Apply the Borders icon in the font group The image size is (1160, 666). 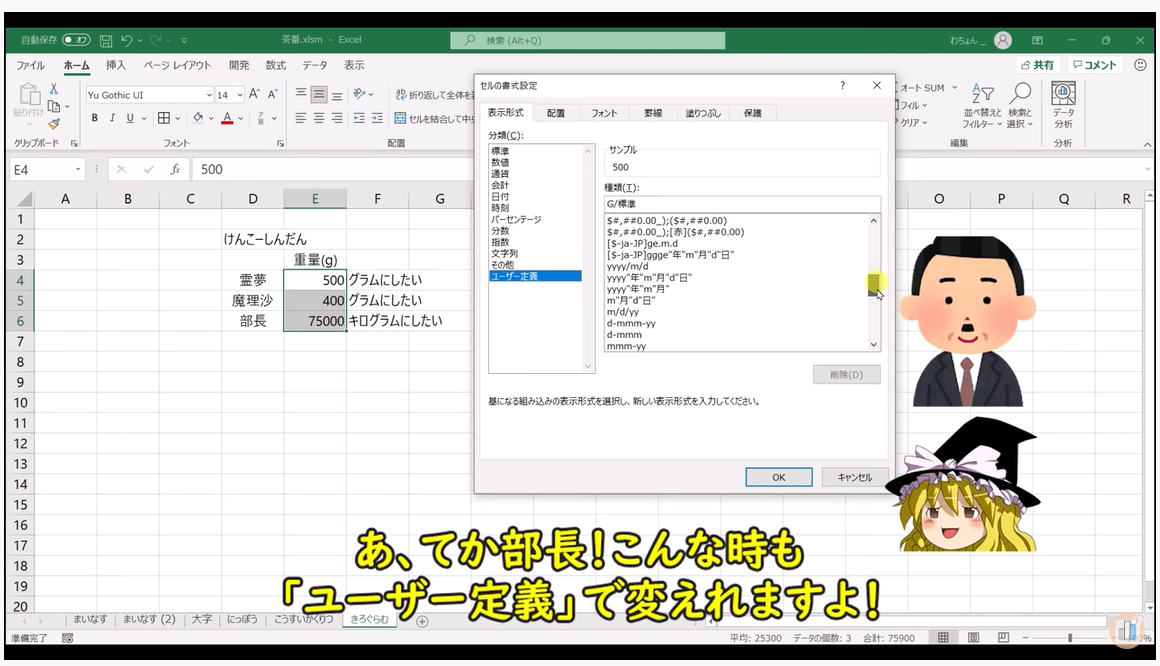tap(164, 118)
